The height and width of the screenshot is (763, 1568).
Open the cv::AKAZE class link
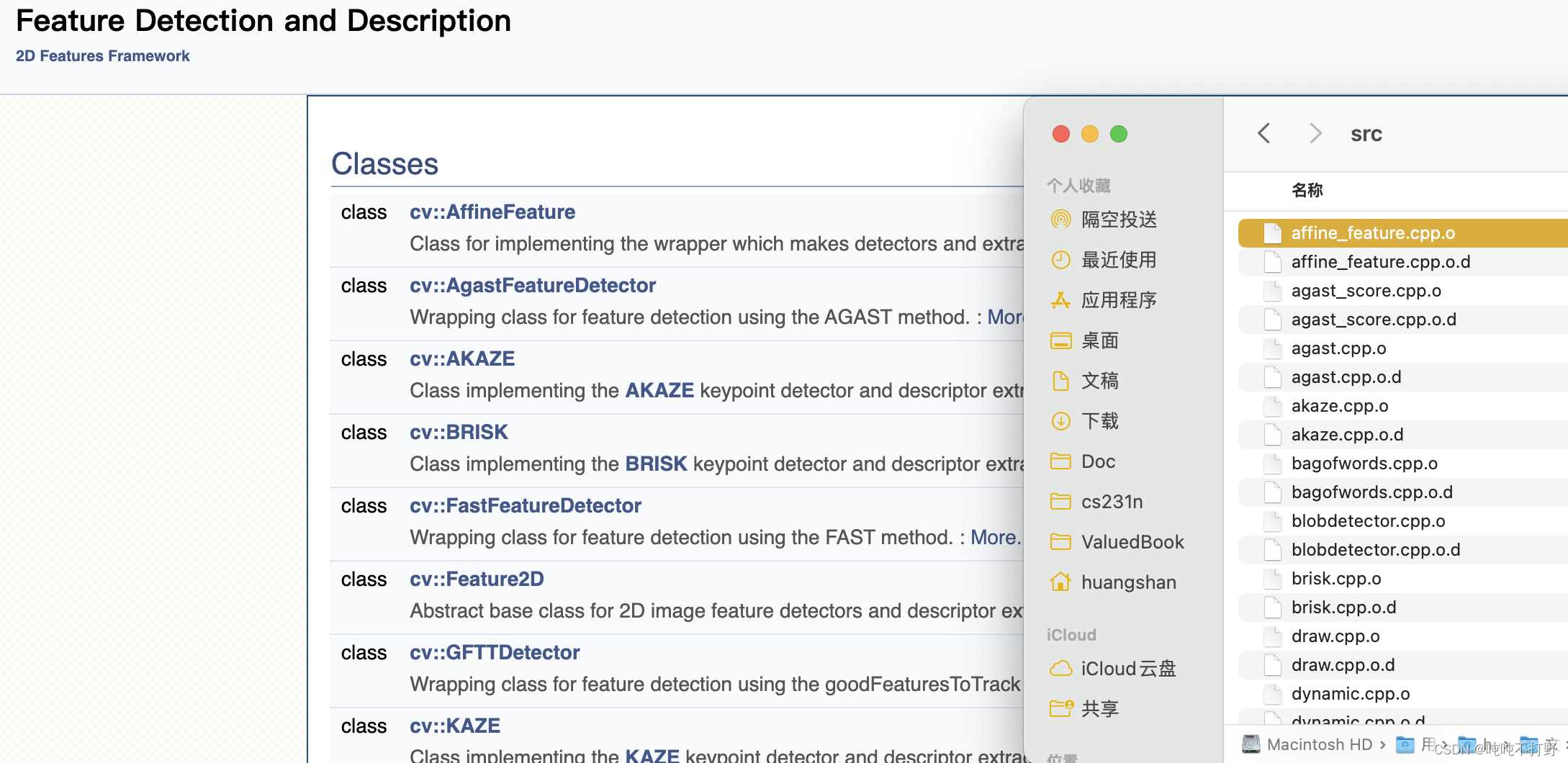(x=462, y=359)
